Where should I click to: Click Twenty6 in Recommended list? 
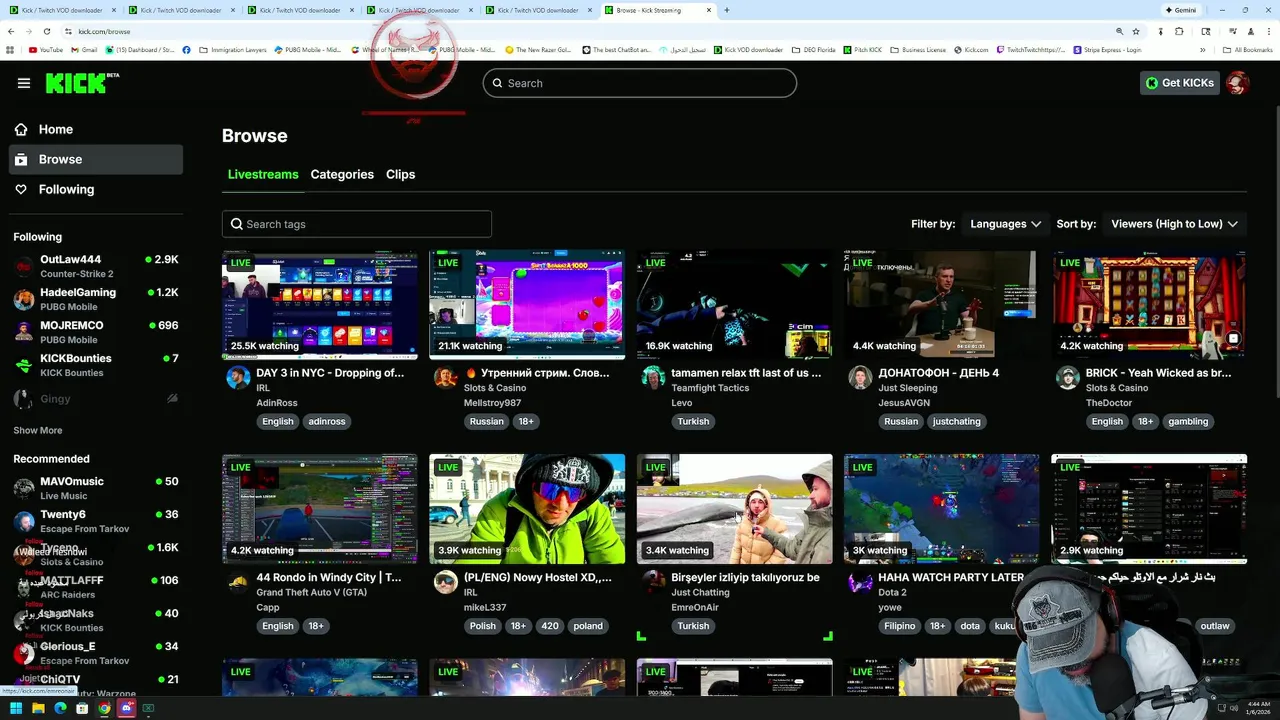(x=96, y=521)
